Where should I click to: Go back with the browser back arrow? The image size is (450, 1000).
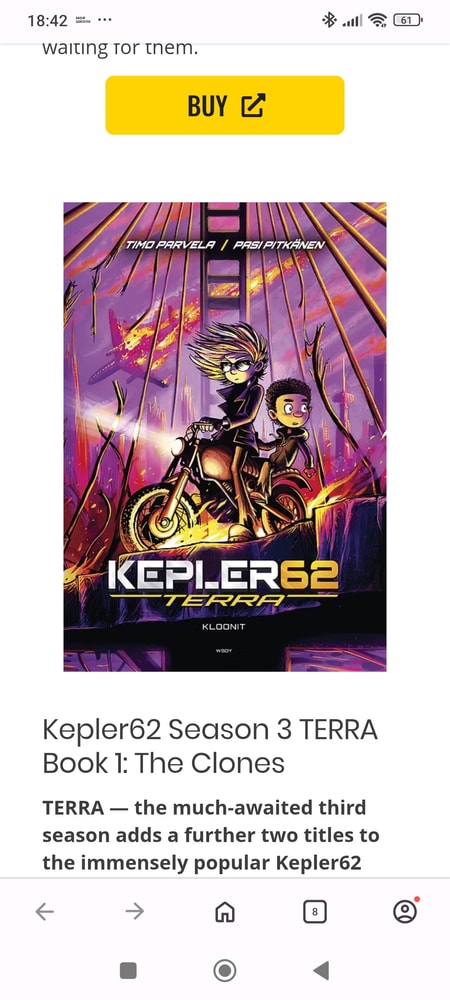point(45,912)
